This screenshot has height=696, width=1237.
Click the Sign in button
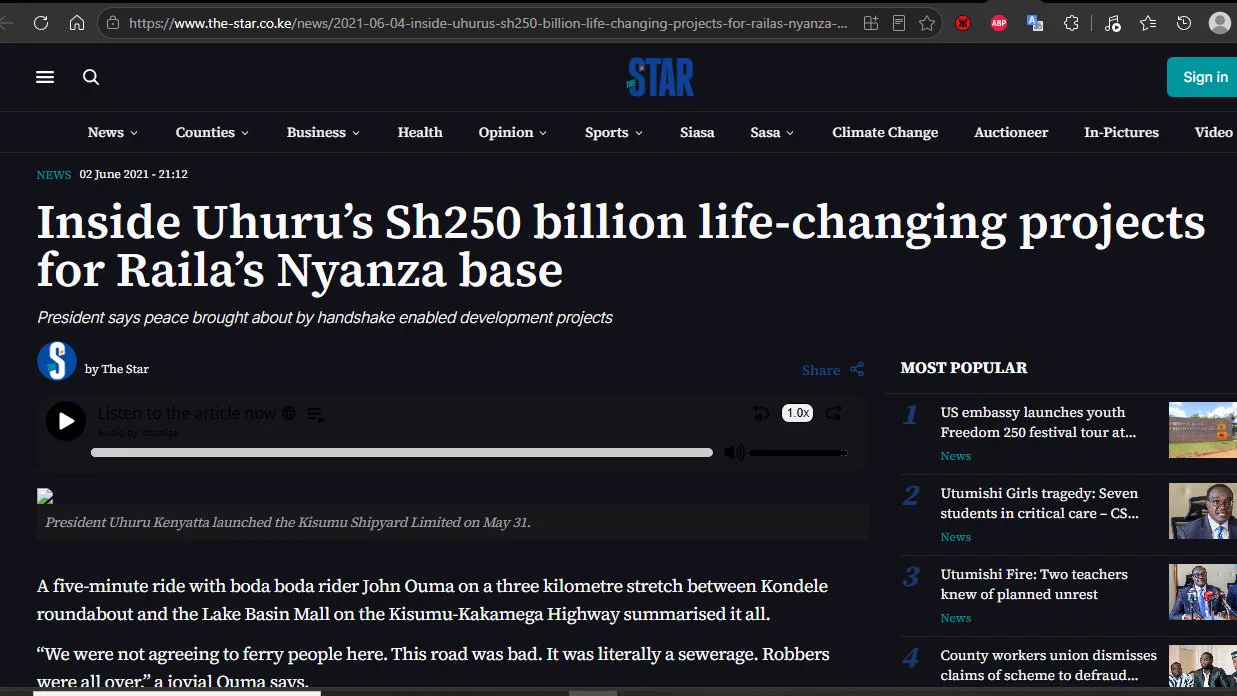tap(1202, 77)
